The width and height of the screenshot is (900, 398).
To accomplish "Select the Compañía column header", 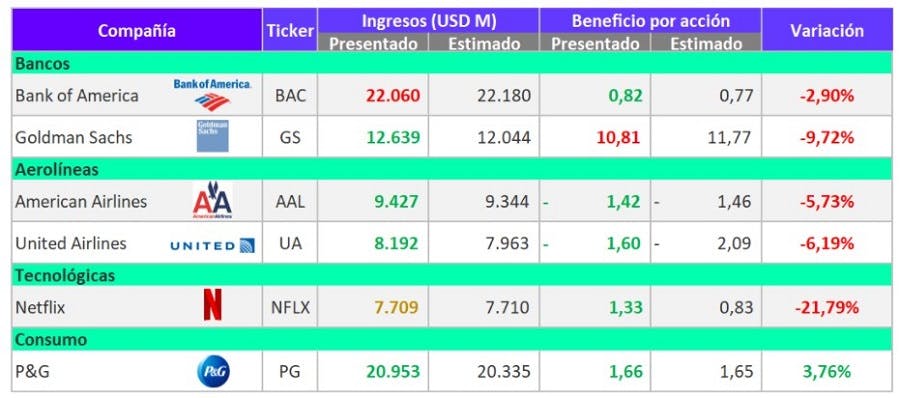I will (x=137, y=30).
